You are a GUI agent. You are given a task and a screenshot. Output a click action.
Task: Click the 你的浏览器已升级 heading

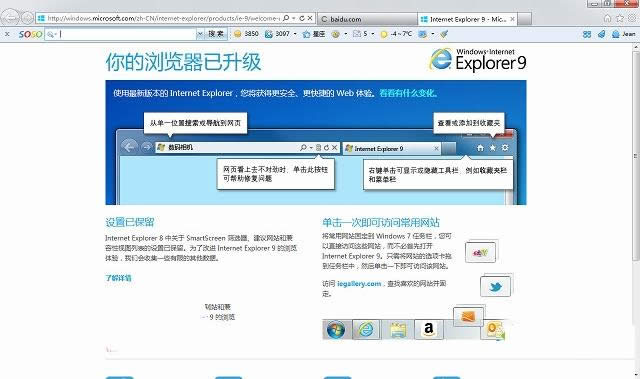(183, 62)
